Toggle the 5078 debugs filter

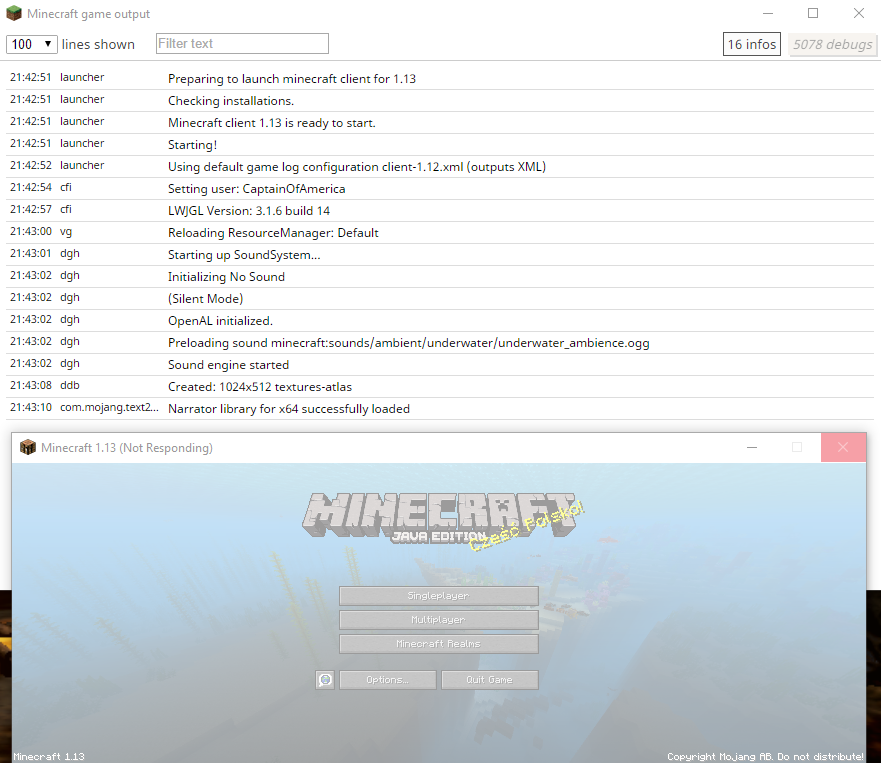point(832,44)
